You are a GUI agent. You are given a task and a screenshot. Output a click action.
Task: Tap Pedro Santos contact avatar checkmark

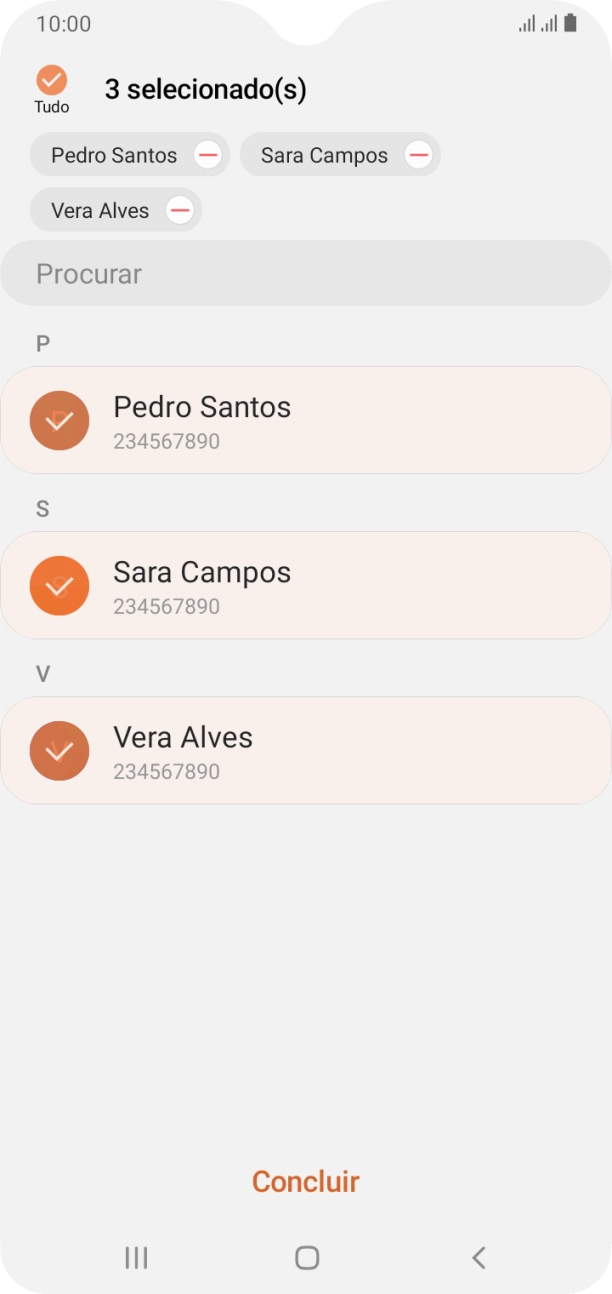pyautogui.click(x=59, y=420)
